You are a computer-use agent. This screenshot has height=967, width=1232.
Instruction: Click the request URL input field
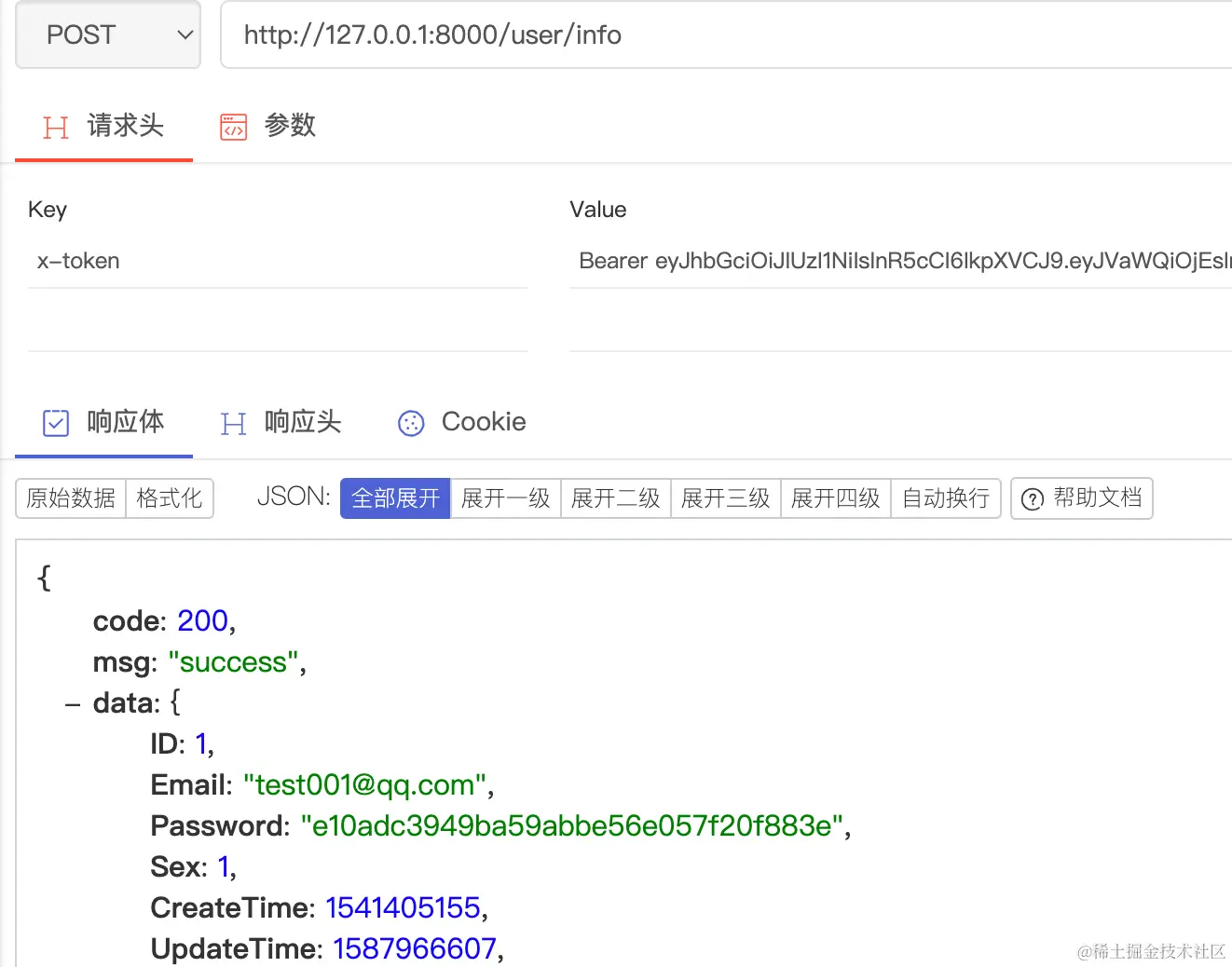point(727,34)
